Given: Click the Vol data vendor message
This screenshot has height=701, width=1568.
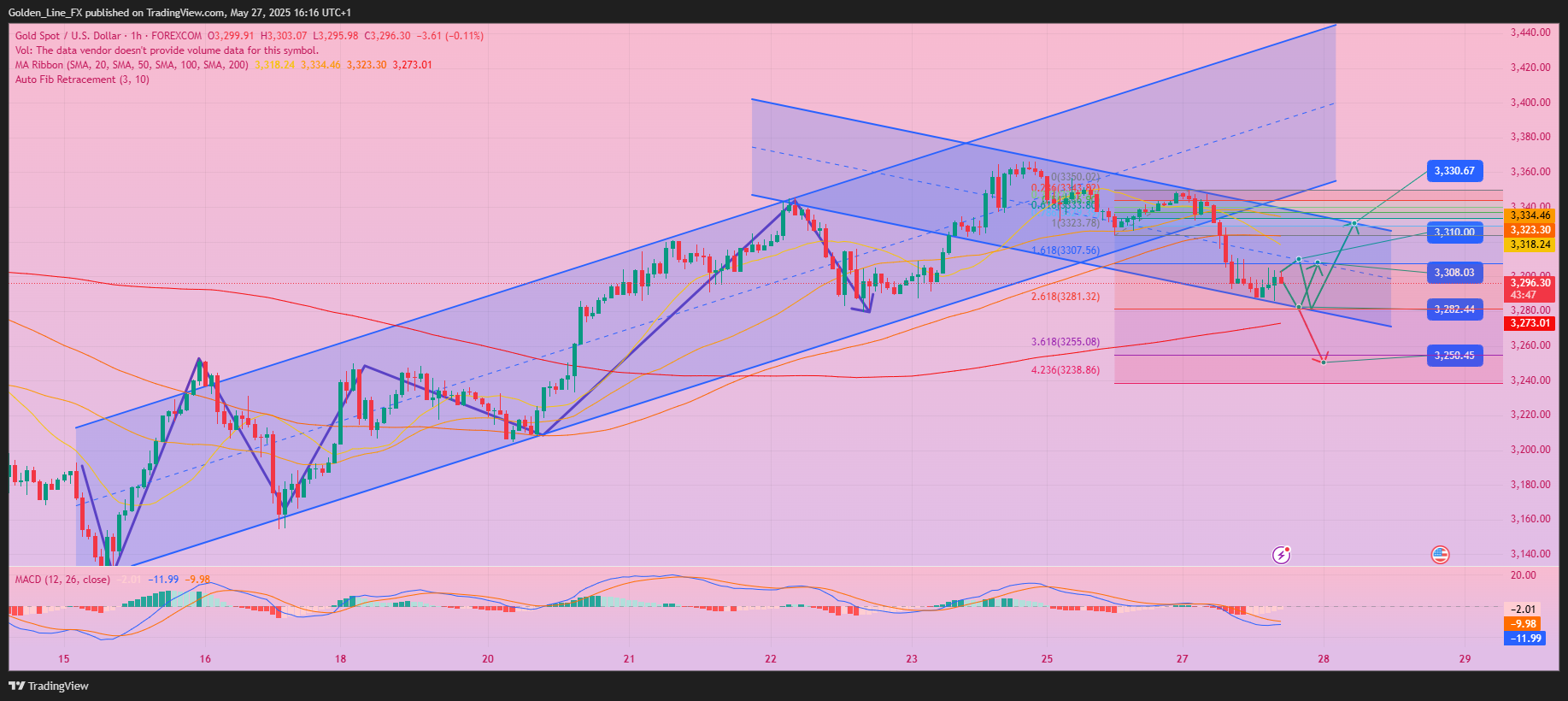Looking at the screenshot, I should pos(167,50).
